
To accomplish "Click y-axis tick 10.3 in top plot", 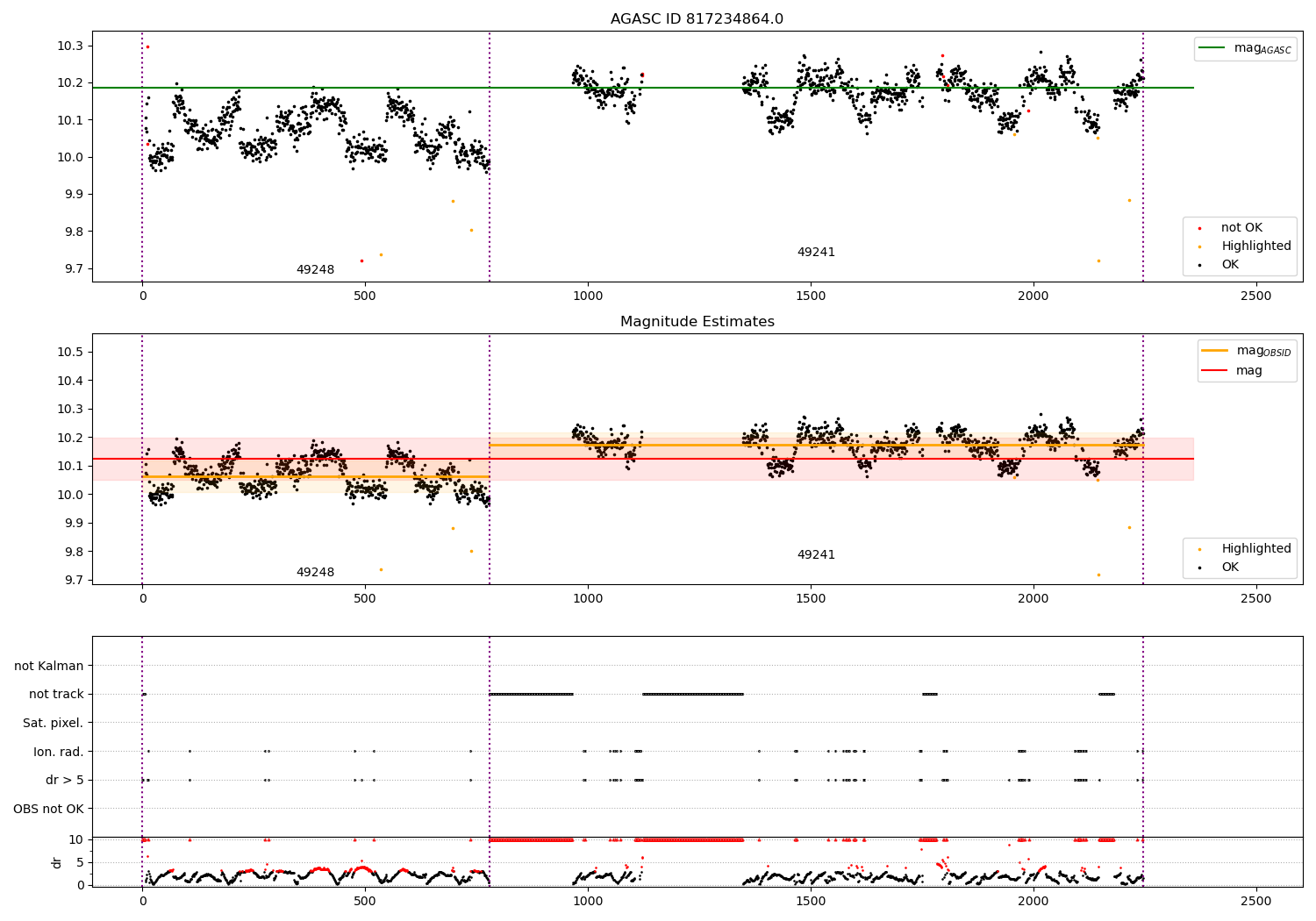I will click(x=70, y=46).
